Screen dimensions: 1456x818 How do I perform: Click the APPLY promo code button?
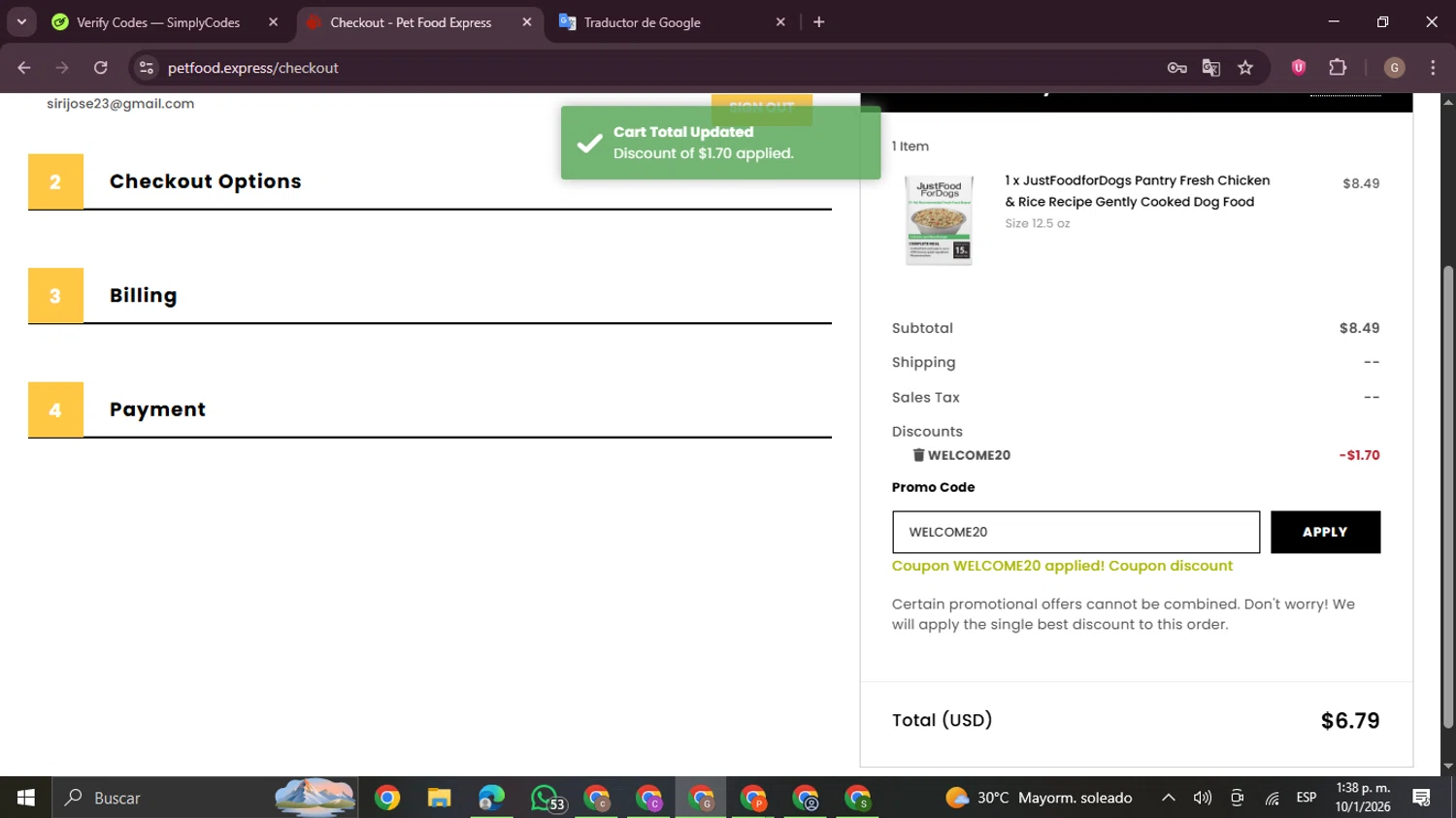[x=1325, y=532]
